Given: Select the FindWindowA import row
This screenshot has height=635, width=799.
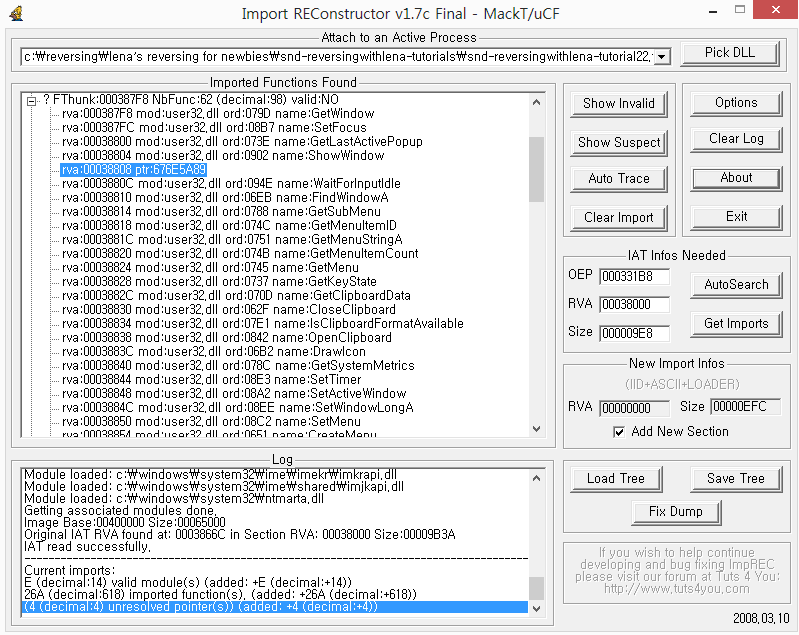Looking at the screenshot, I should click(225, 198).
